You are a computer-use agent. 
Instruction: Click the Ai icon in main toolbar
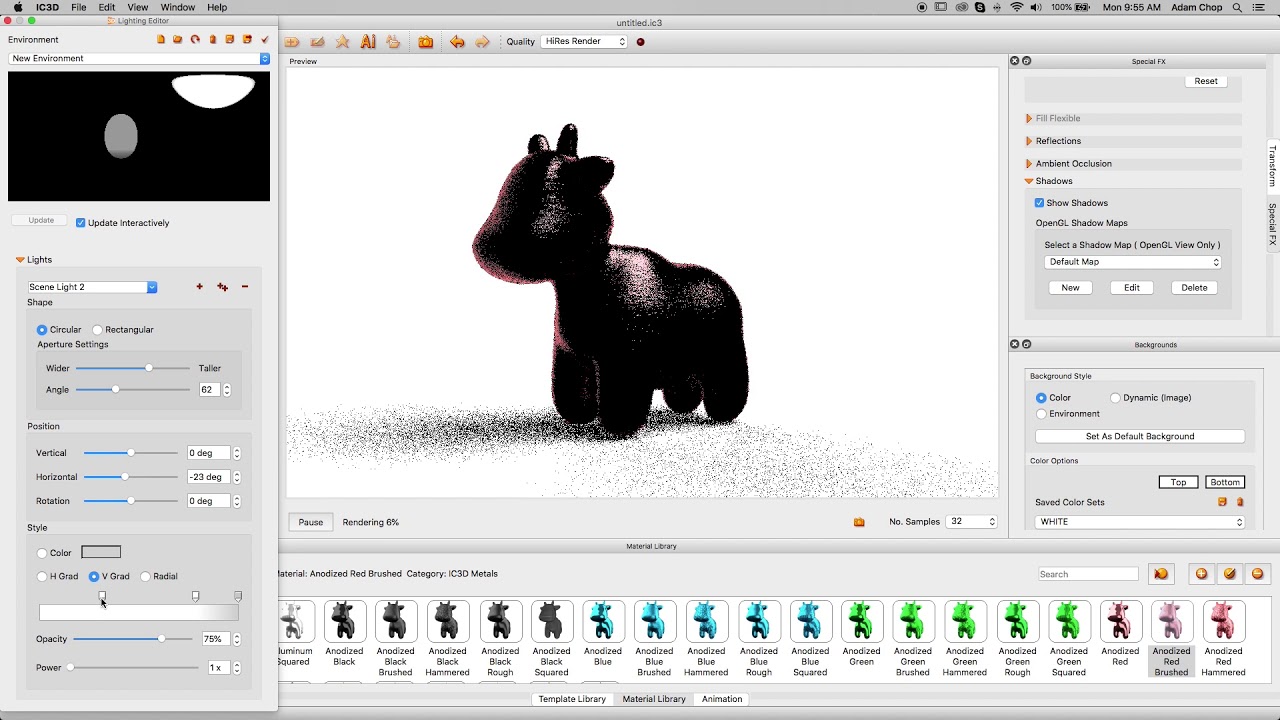[368, 42]
